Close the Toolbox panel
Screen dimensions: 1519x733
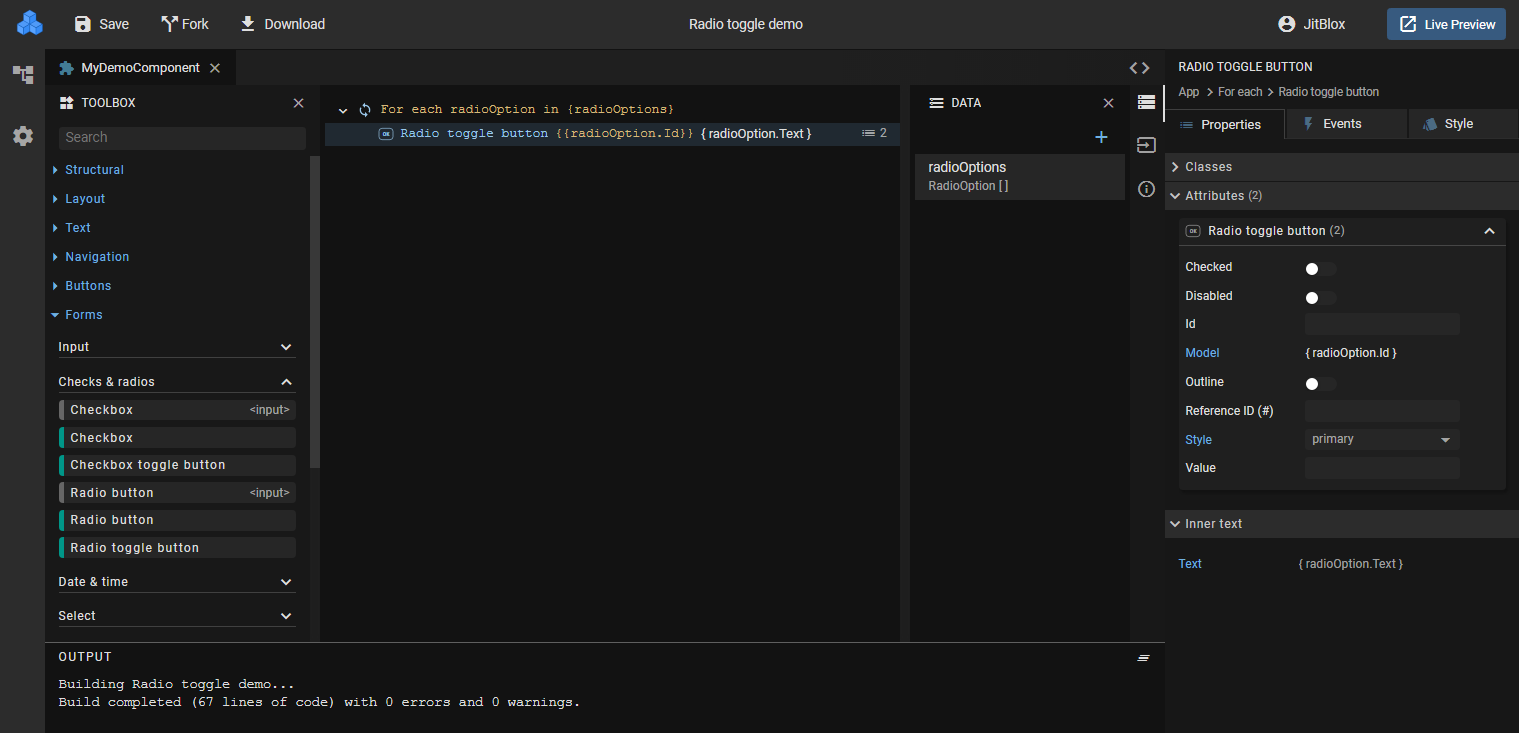(298, 103)
